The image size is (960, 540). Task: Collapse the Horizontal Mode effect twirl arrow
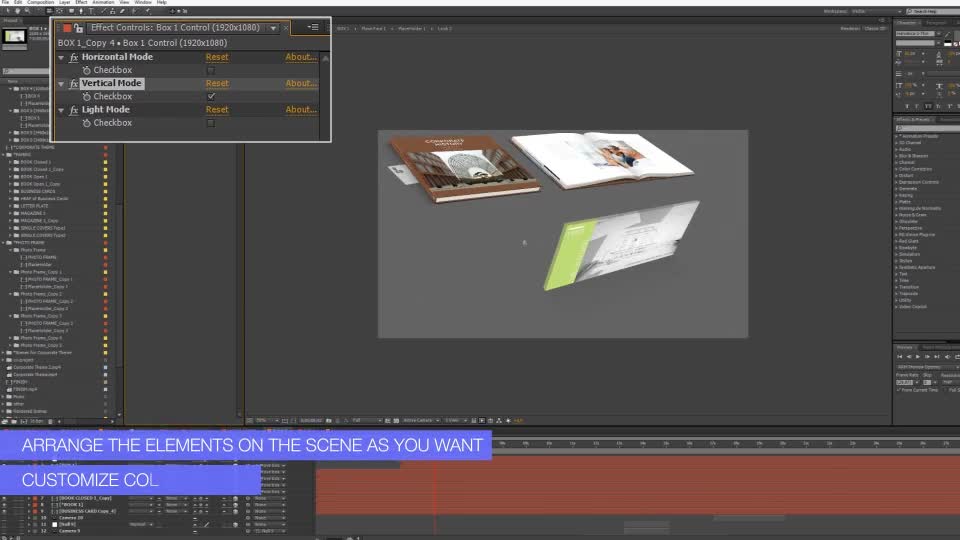pos(61,58)
